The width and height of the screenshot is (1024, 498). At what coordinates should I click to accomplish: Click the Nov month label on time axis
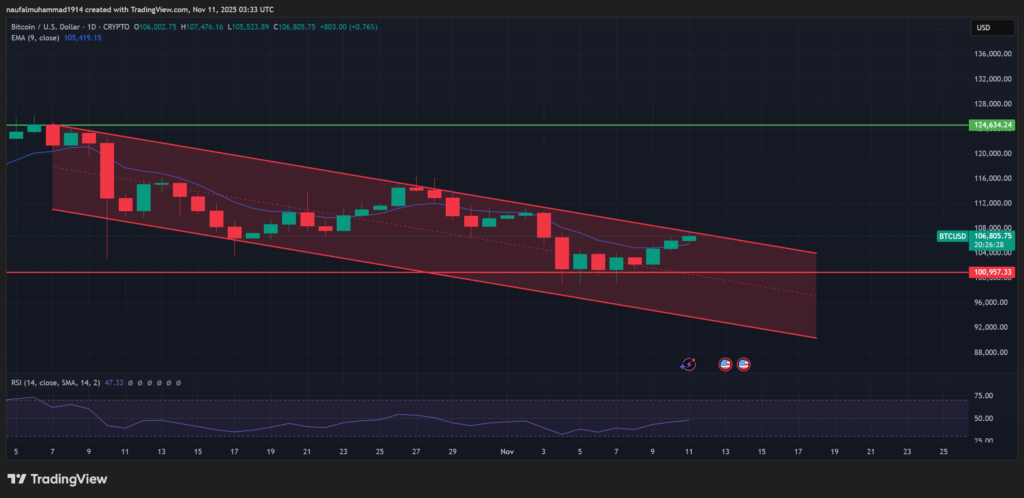(x=507, y=452)
